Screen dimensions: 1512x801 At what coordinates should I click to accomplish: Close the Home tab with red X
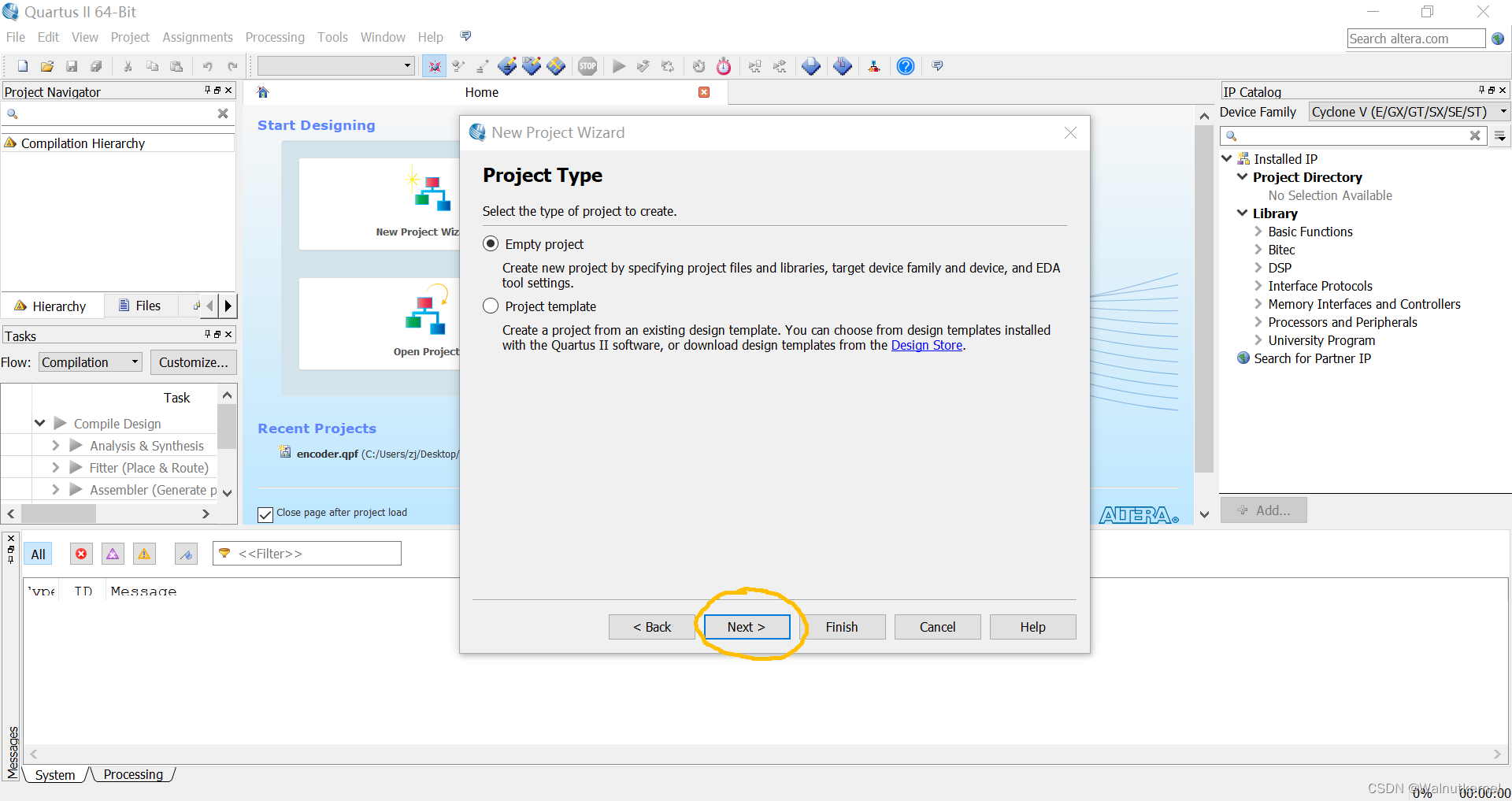click(x=704, y=92)
